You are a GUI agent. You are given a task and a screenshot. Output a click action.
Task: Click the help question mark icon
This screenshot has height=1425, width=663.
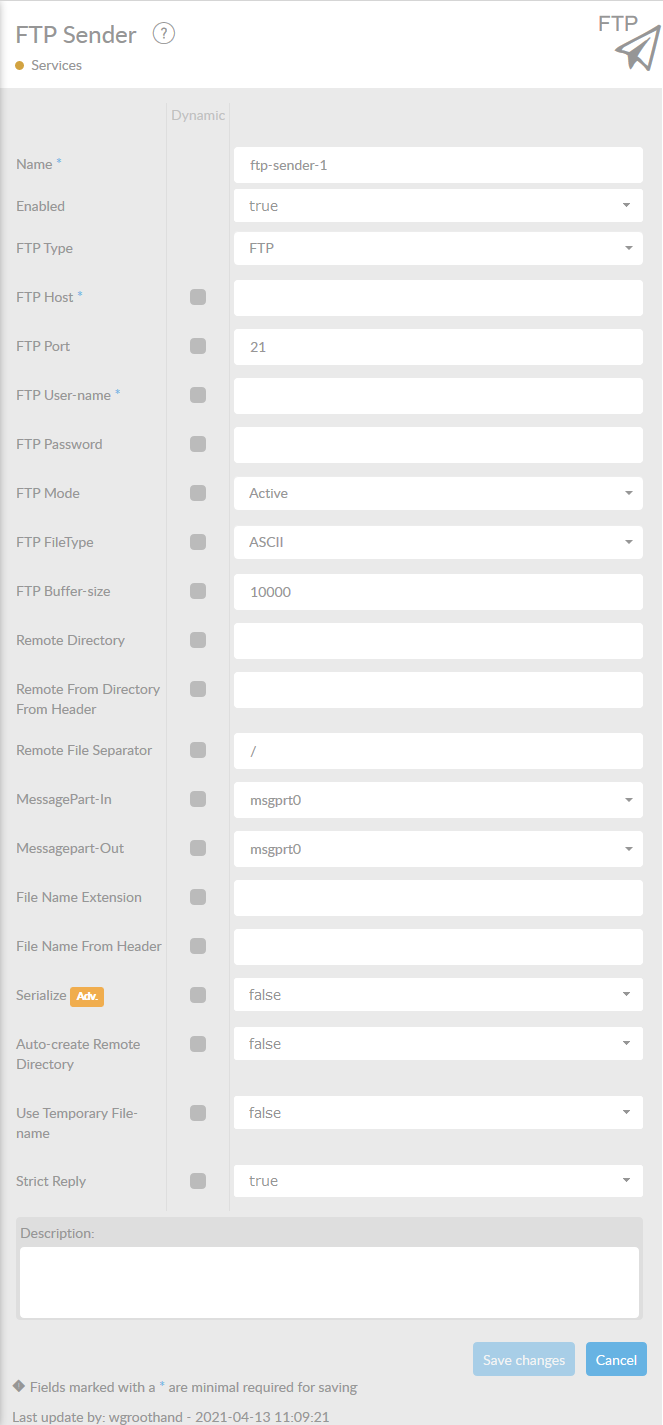tap(164, 33)
